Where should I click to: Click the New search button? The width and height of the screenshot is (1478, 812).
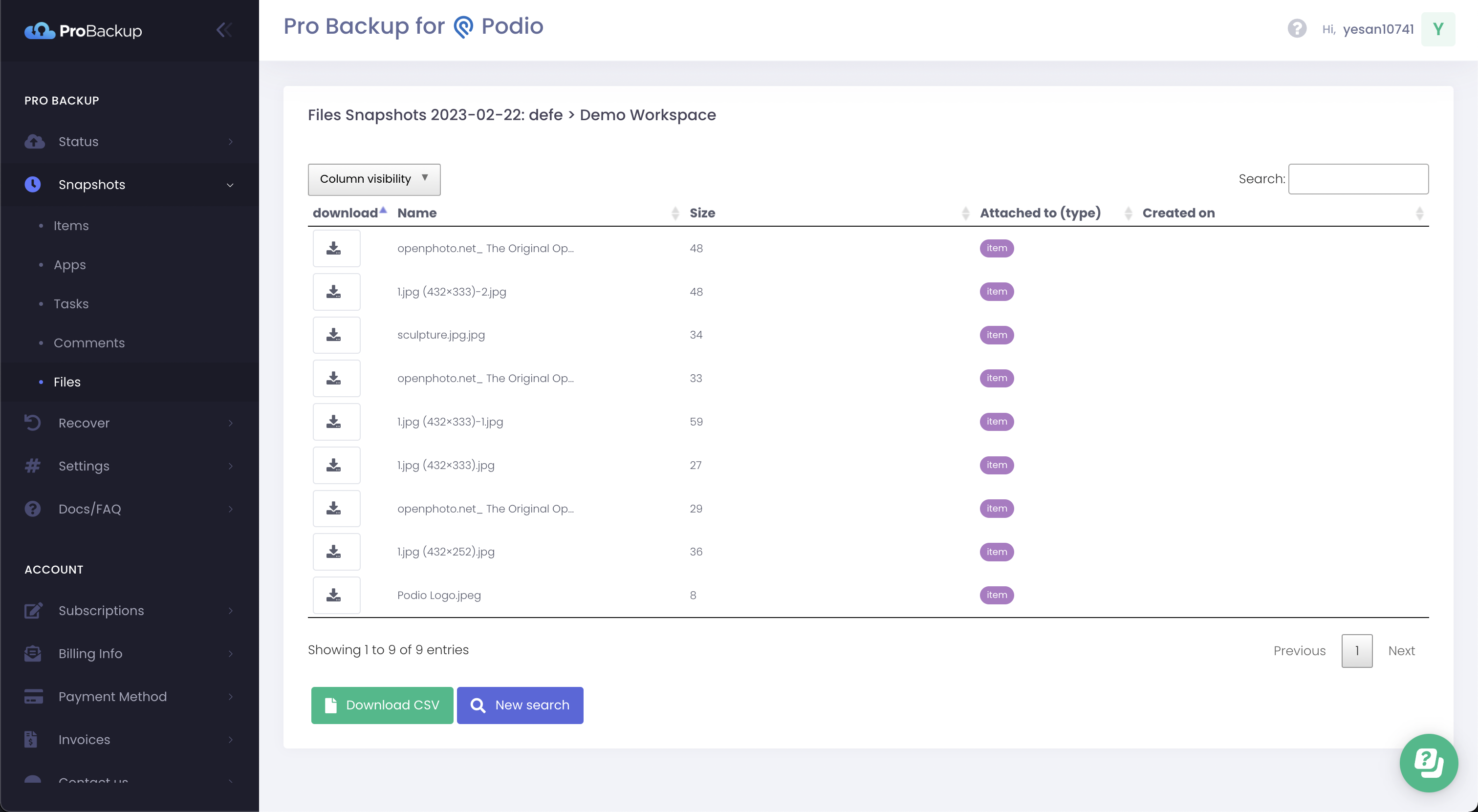(x=520, y=705)
